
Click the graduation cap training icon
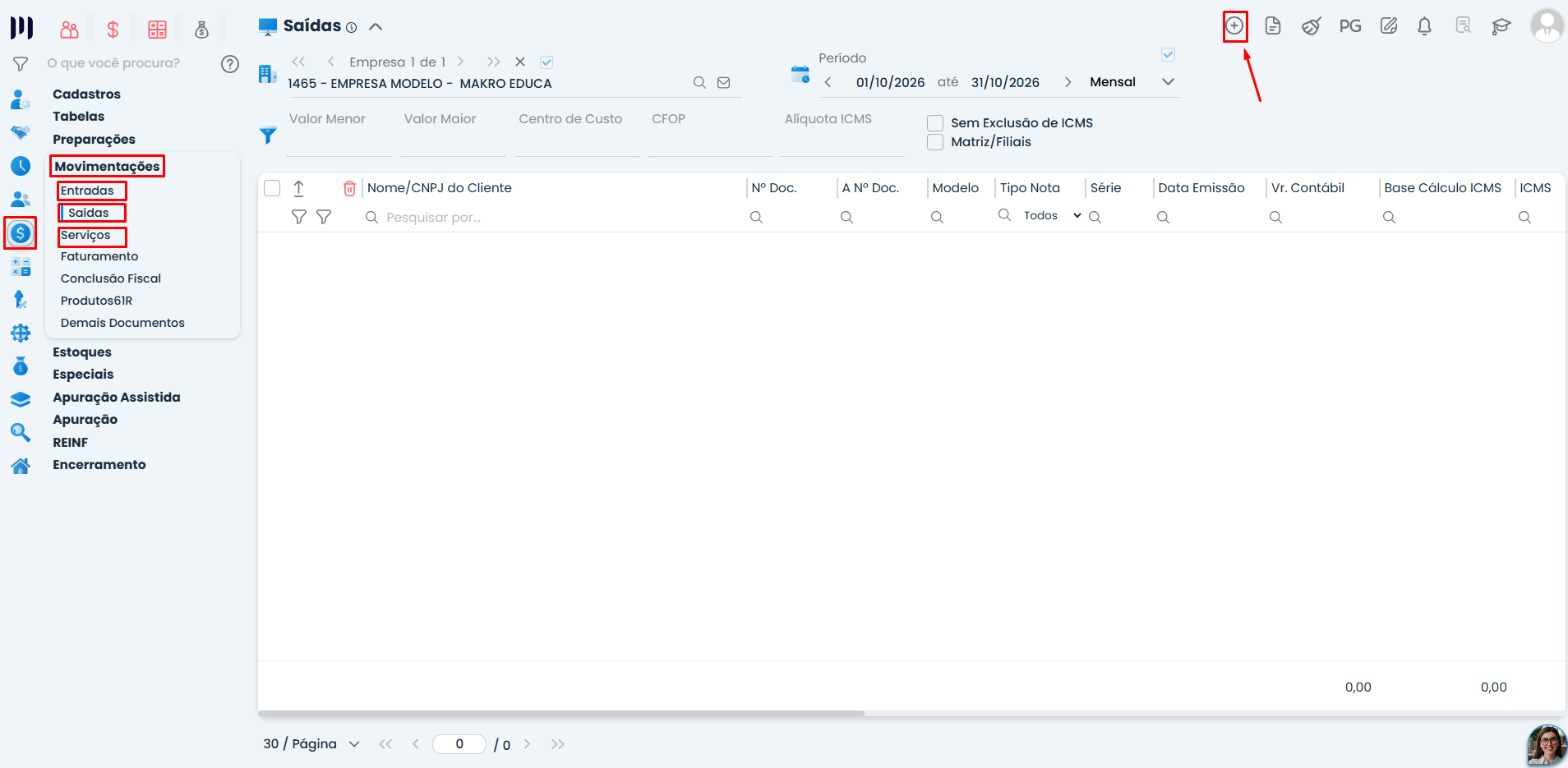coord(1501,26)
